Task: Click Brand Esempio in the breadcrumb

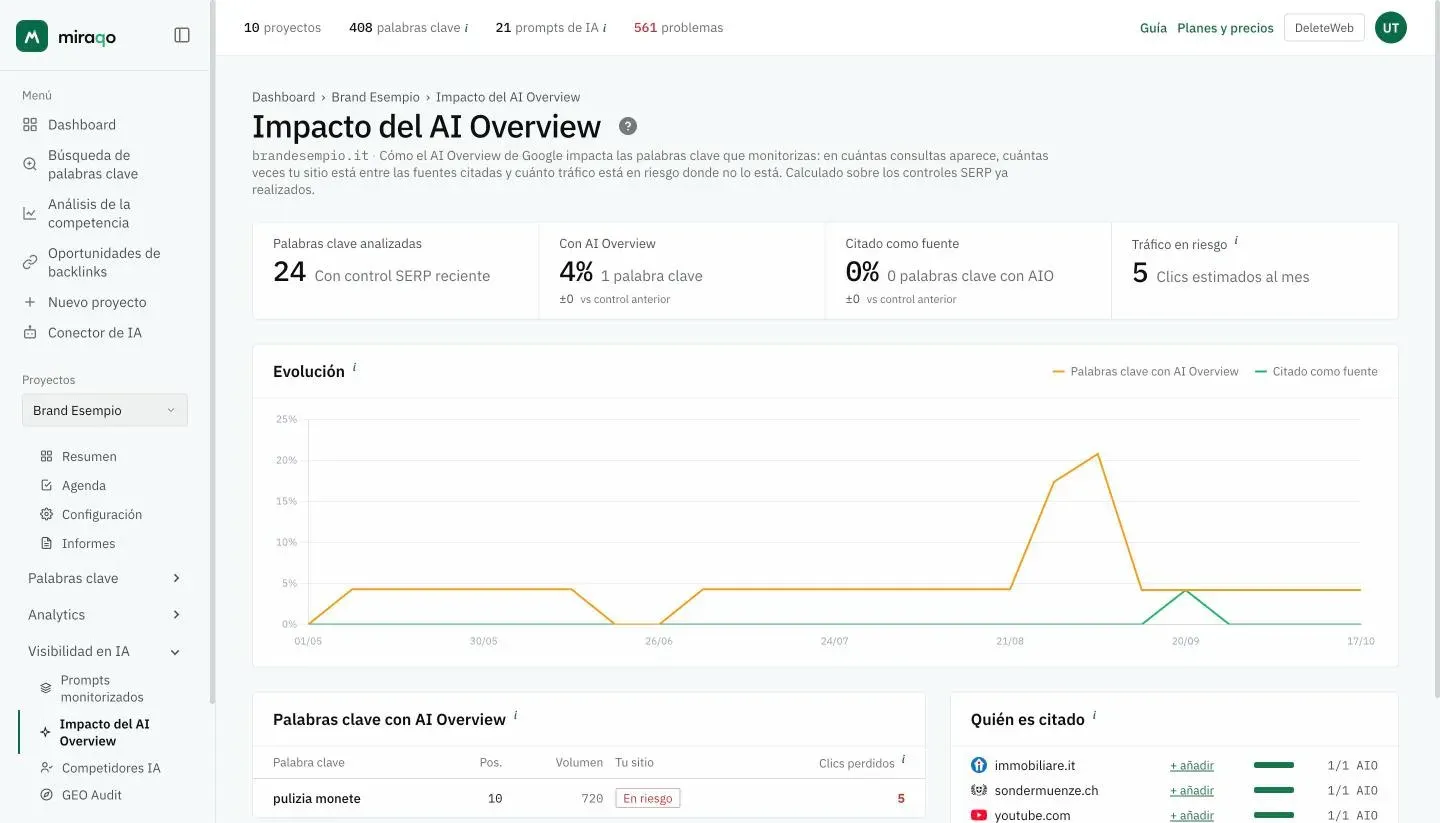Action: (375, 97)
